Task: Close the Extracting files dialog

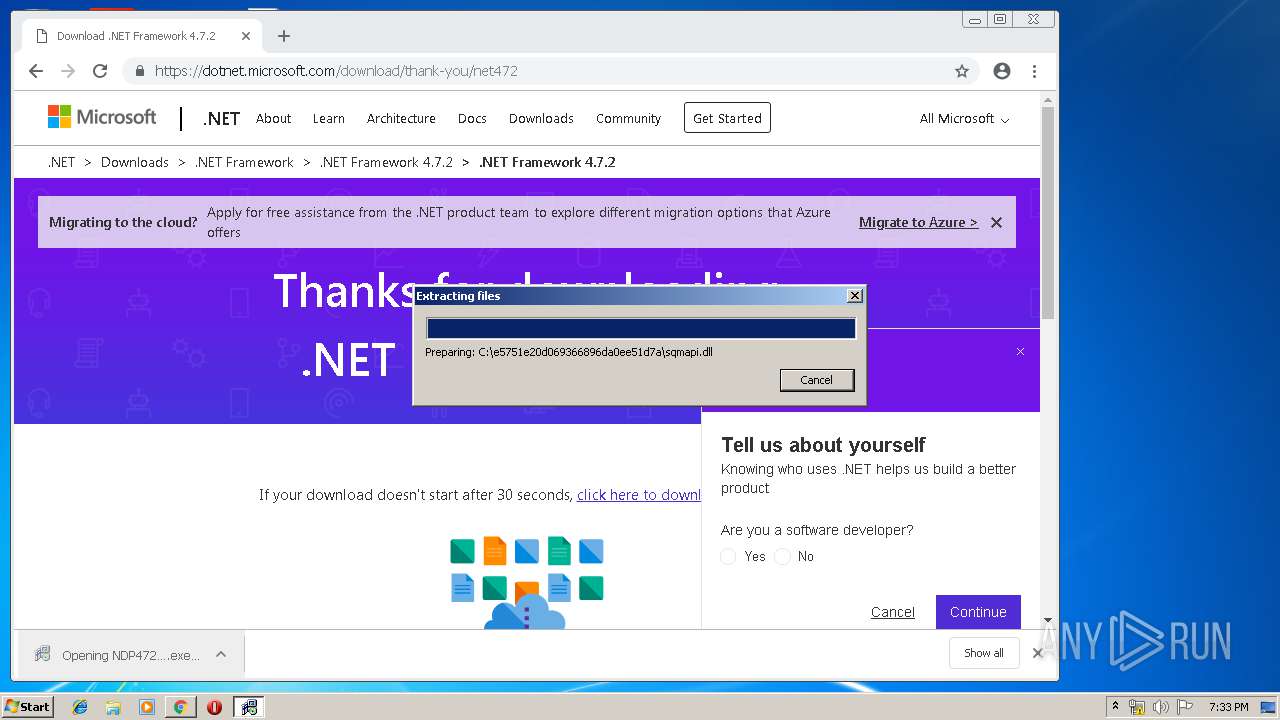Action: point(854,295)
